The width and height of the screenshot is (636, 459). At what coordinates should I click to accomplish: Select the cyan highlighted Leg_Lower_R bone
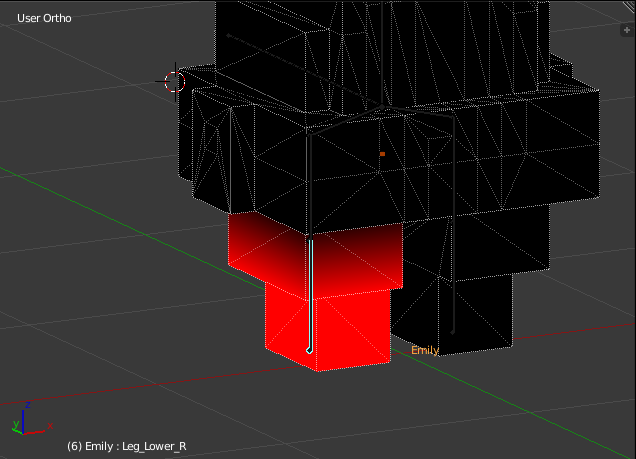[311, 296]
